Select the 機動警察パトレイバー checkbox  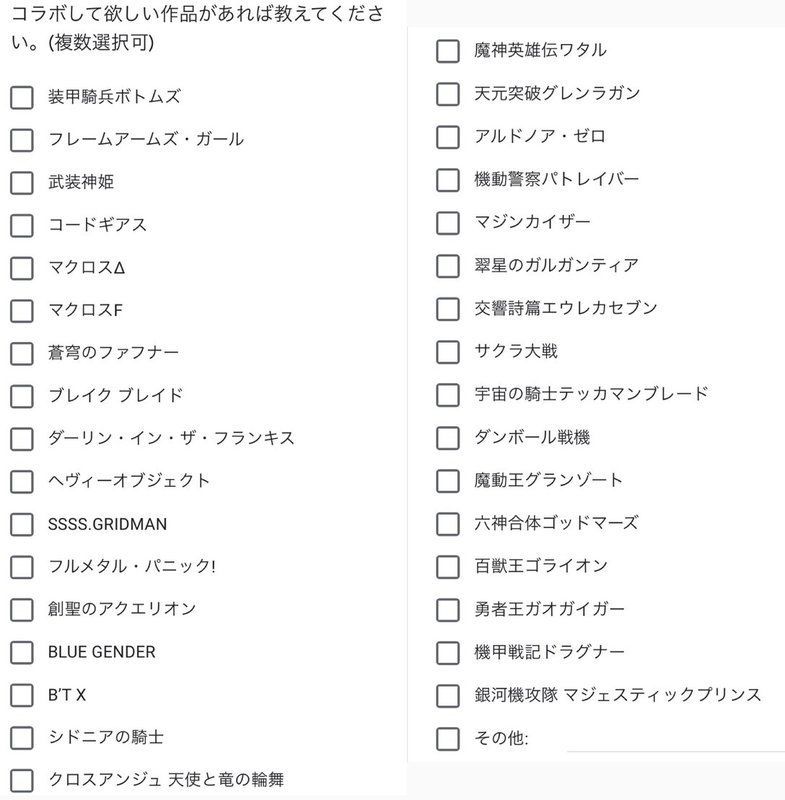(448, 180)
